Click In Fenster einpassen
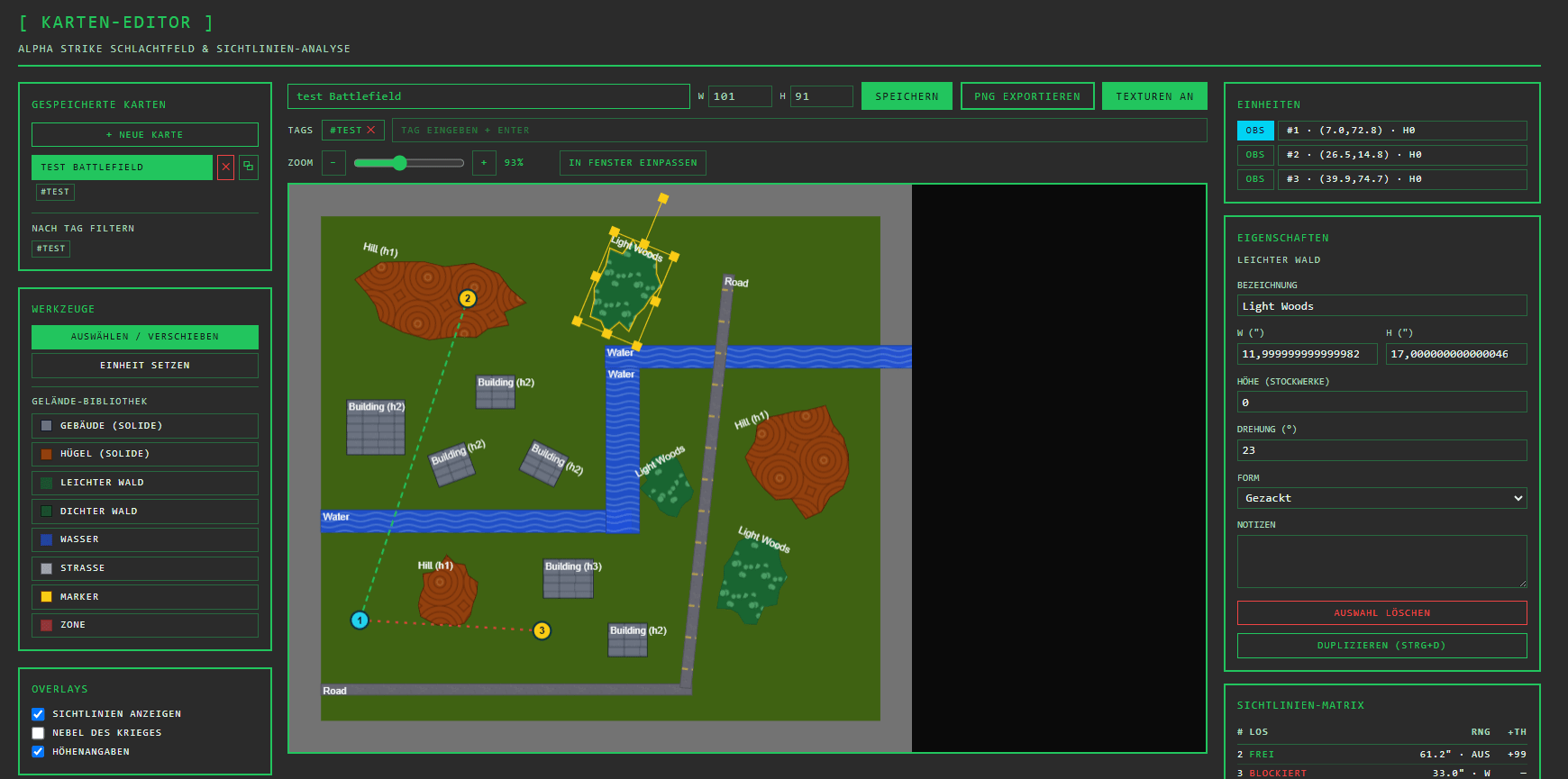Viewport: 1568px width, 779px height. pos(633,163)
